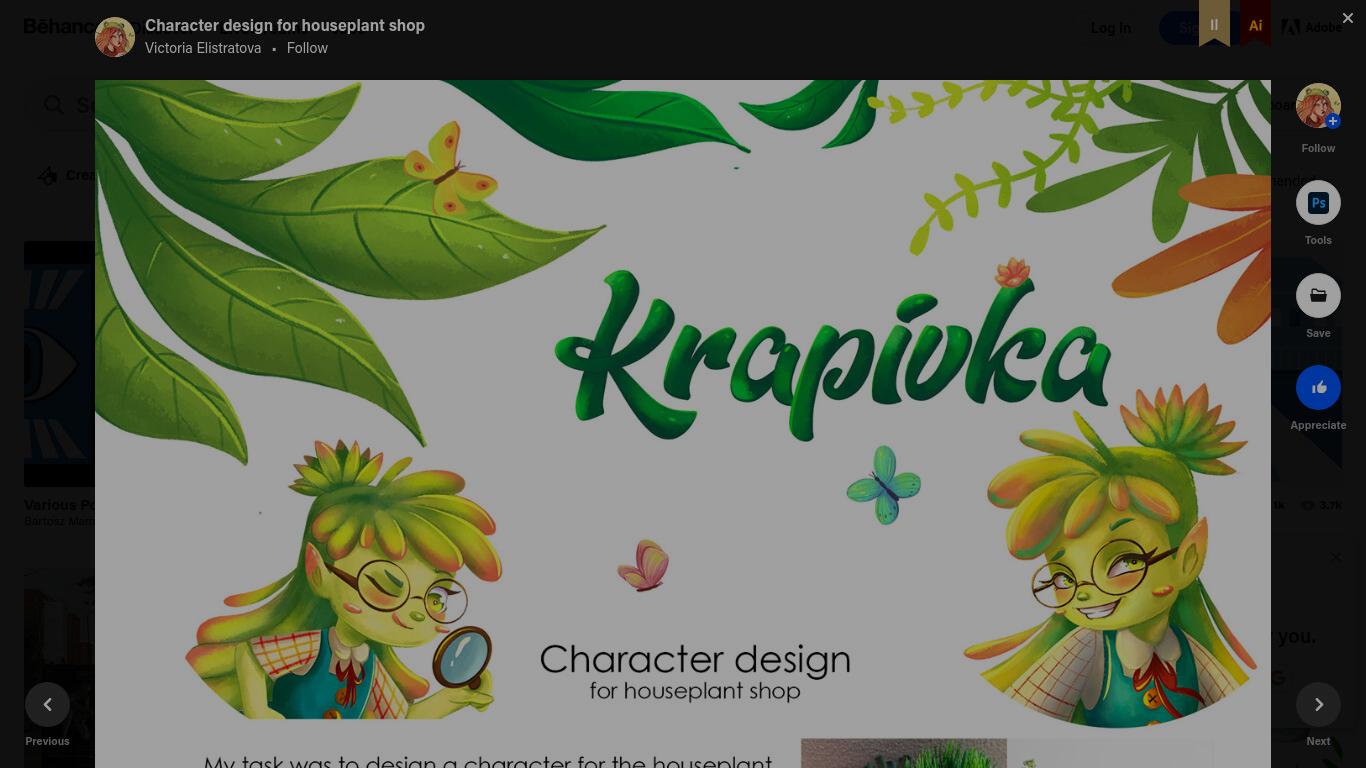The image size is (1366, 768).
Task: Click the gold featured ribbon badge
Action: 1214,23
